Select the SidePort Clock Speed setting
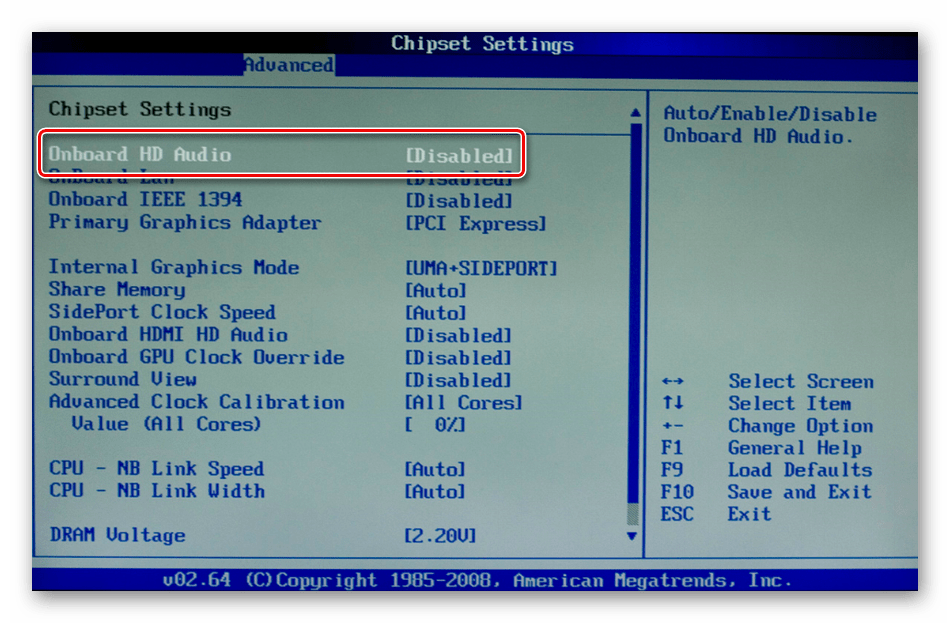Viewport: 950px width, 623px height. tap(162, 312)
